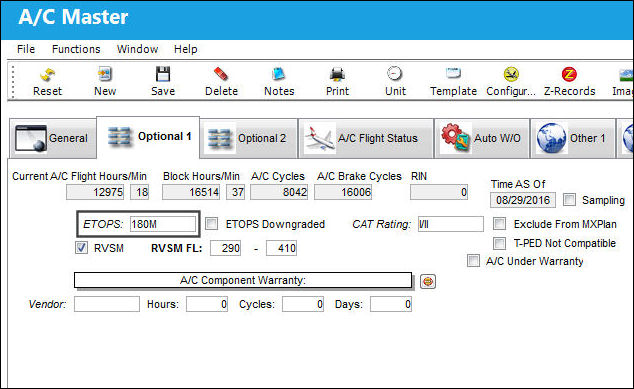This screenshot has width=634, height=389.
Task: Toggle T-PED Not Compatible checkbox
Action: (x=499, y=243)
